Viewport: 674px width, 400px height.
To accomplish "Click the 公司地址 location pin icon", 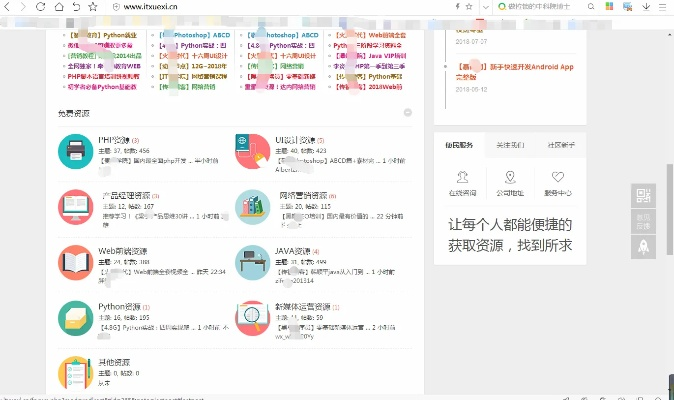I will [510, 177].
